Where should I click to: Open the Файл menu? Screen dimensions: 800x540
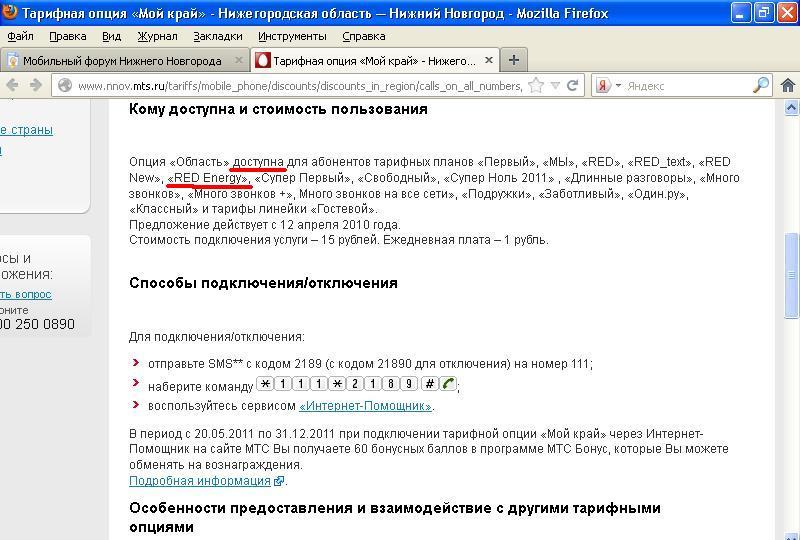tap(20, 36)
